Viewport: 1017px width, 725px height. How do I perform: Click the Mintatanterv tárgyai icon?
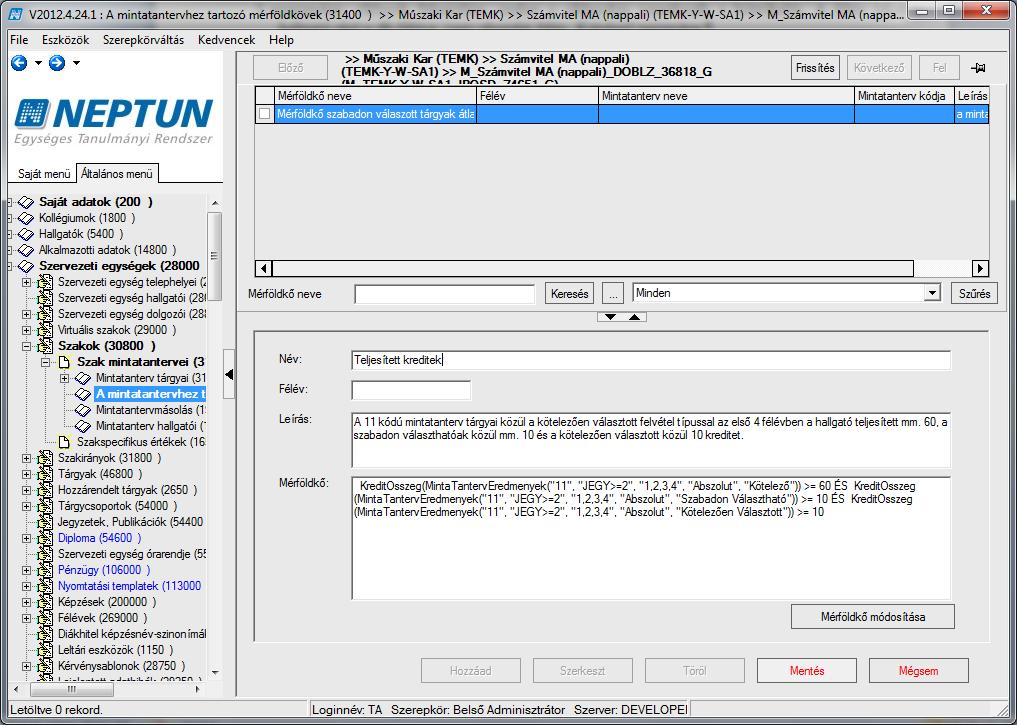tap(83, 378)
